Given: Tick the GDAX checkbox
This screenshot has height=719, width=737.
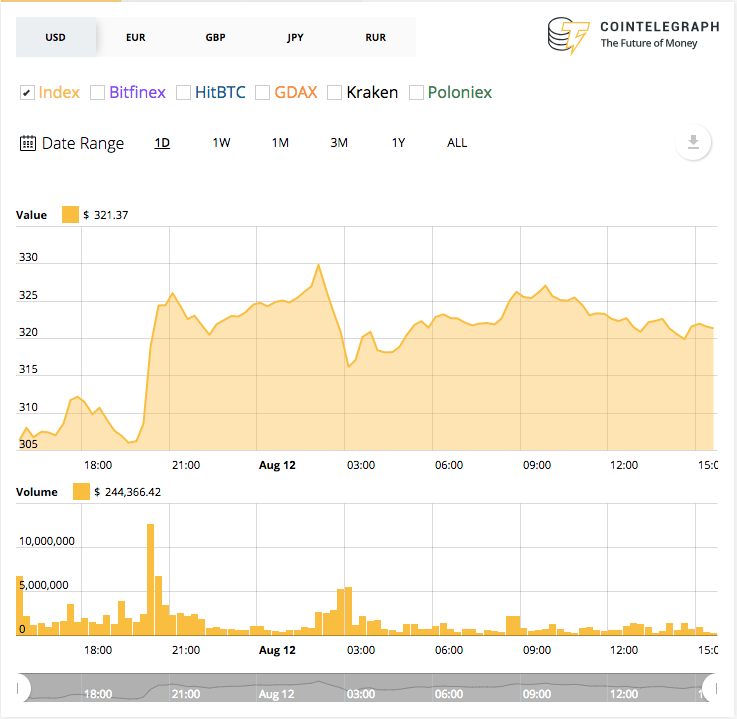Looking at the screenshot, I should click(262, 93).
